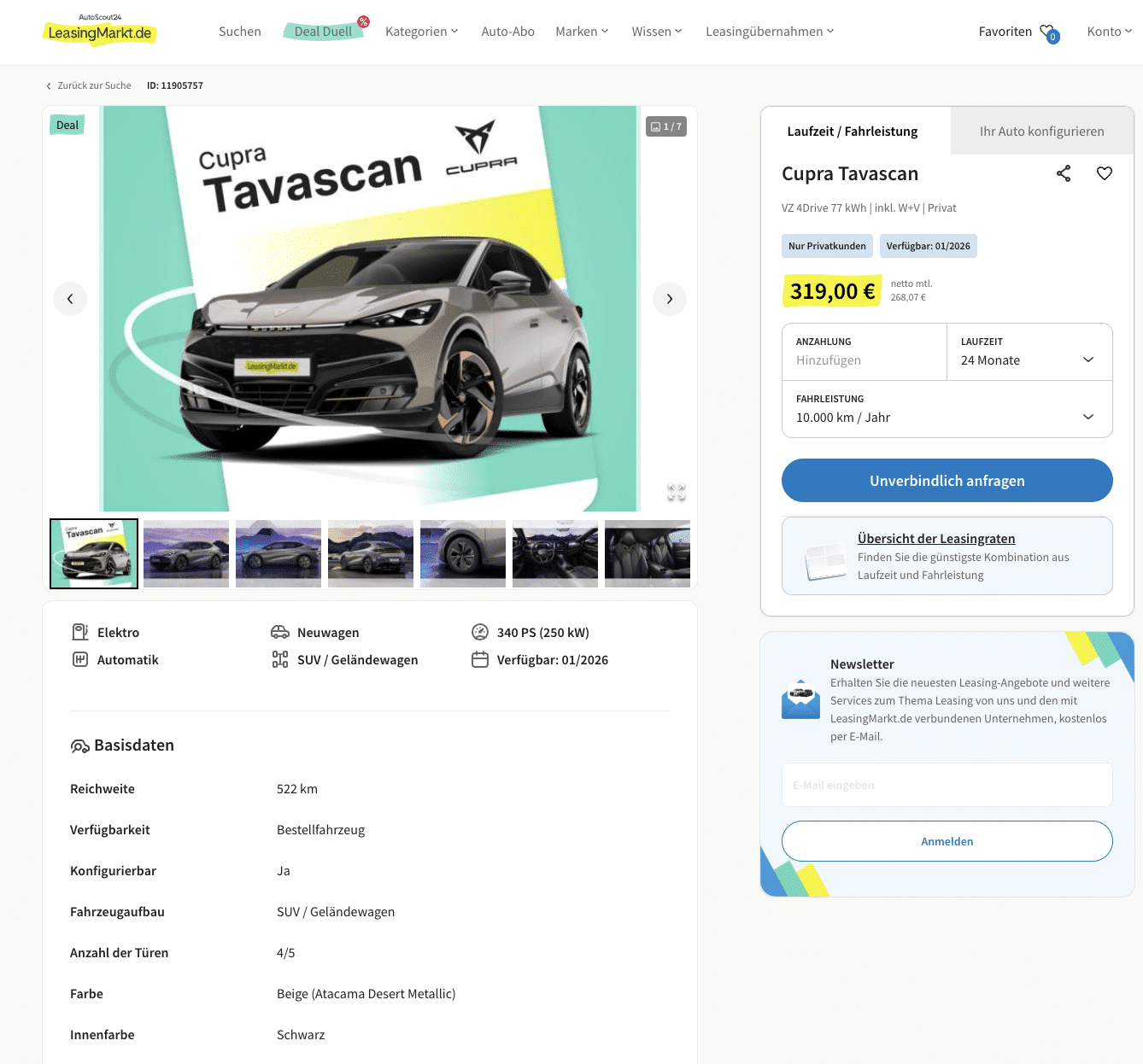This screenshot has height=1064, width=1143.
Task: Click Unverbindlich anfragen button
Action: tap(947, 481)
